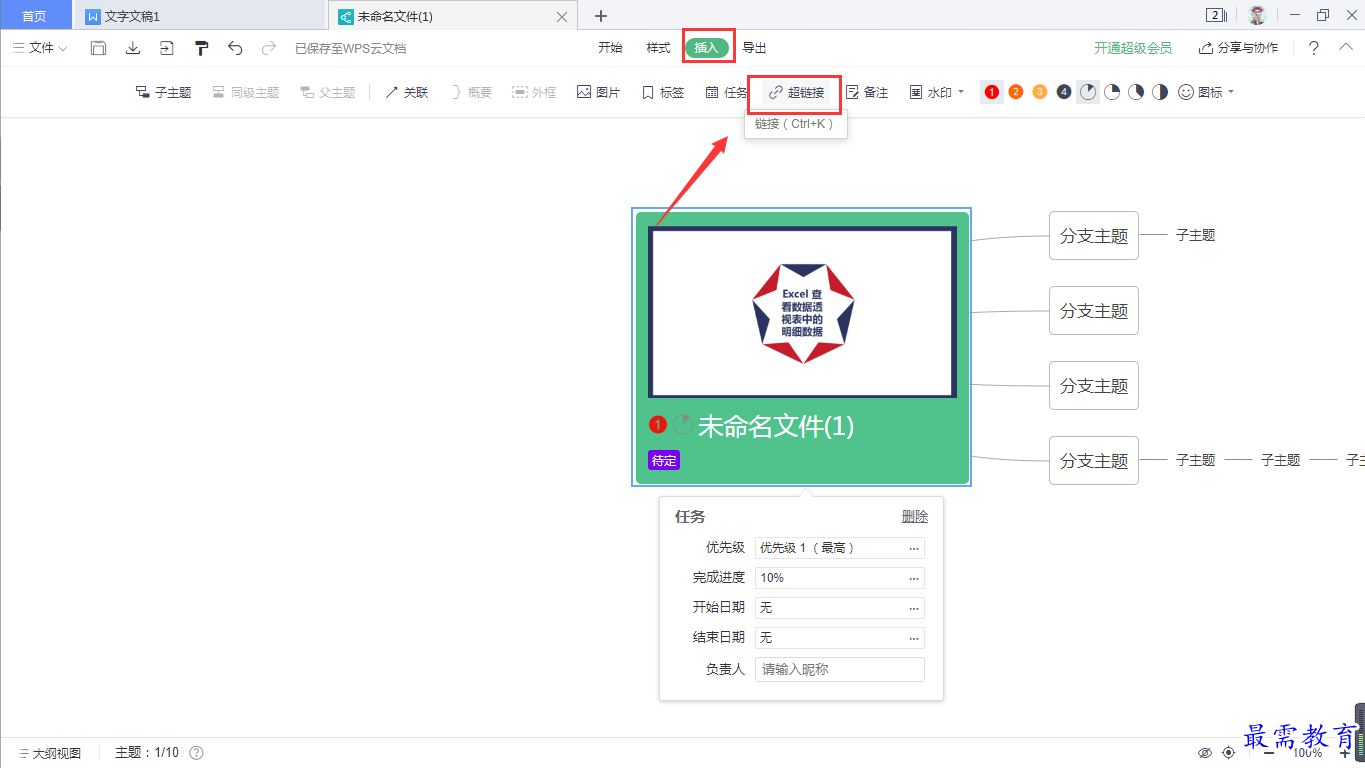Click the user avatar icon
This screenshot has width=1365, height=768.
(x=1257, y=15)
